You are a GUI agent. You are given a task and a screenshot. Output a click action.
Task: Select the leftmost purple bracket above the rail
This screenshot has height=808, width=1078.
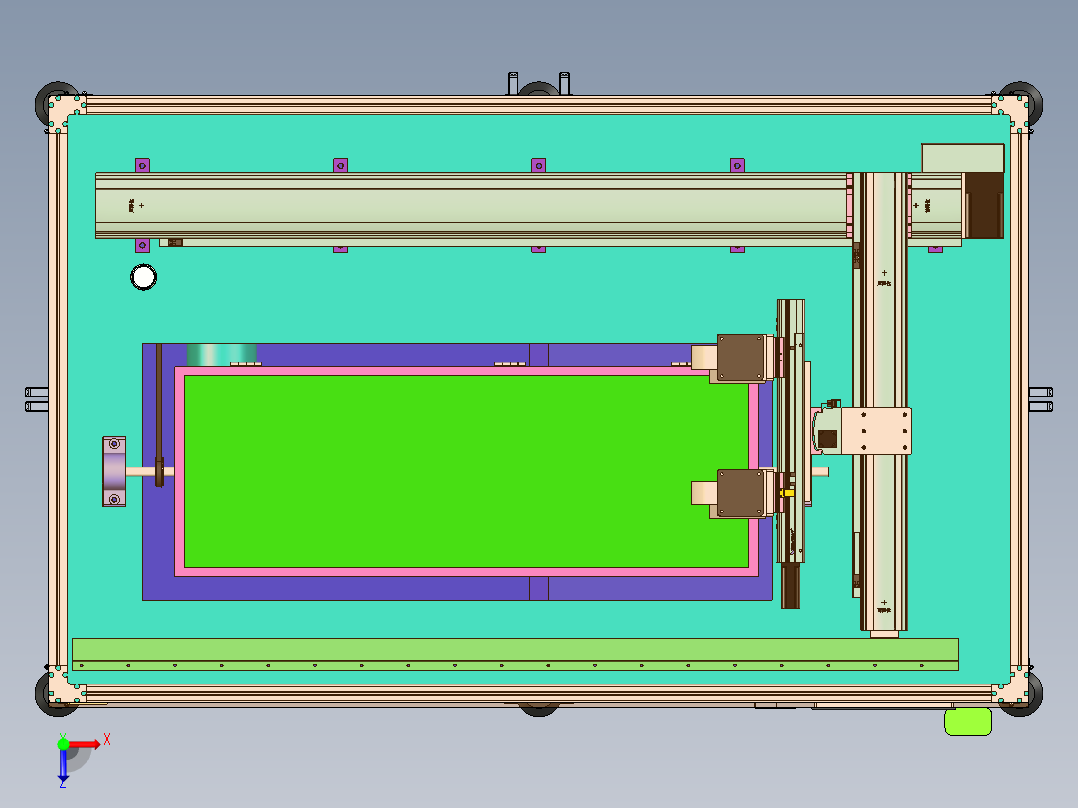coord(142,165)
